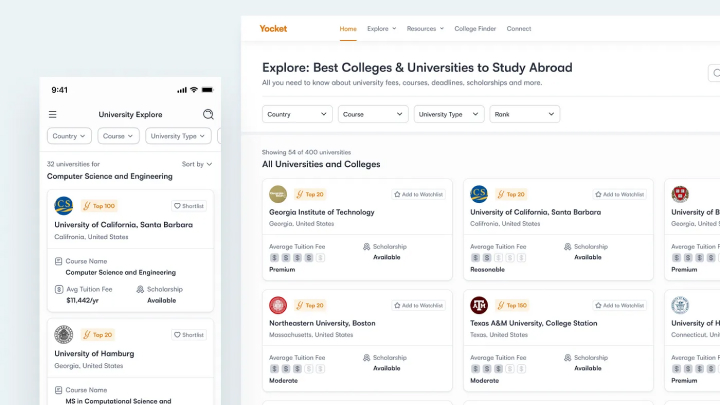Click the Yocket logo

coord(273,28)
